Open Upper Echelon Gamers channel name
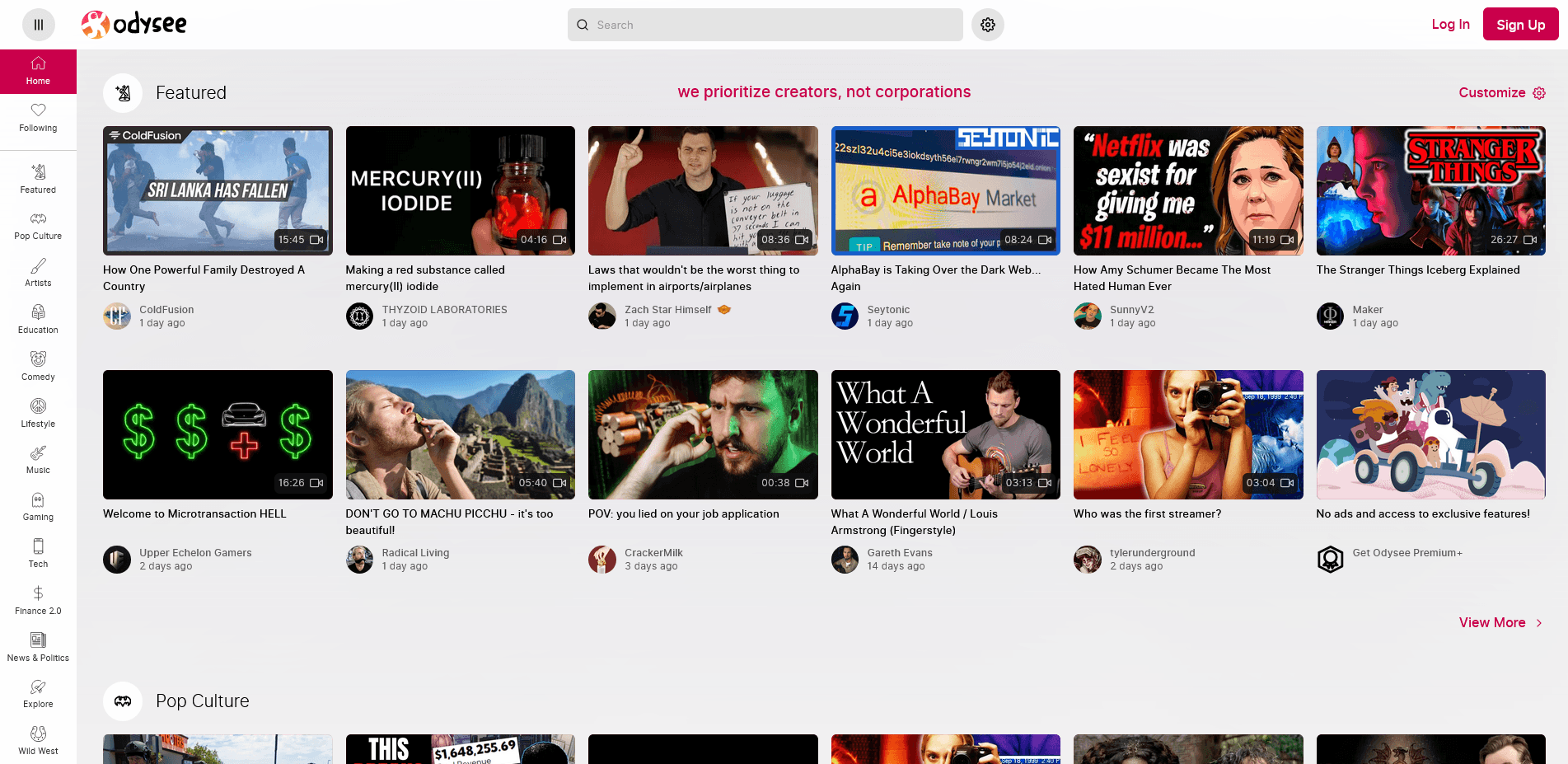 pyautogui.click(x=195, y=553)
